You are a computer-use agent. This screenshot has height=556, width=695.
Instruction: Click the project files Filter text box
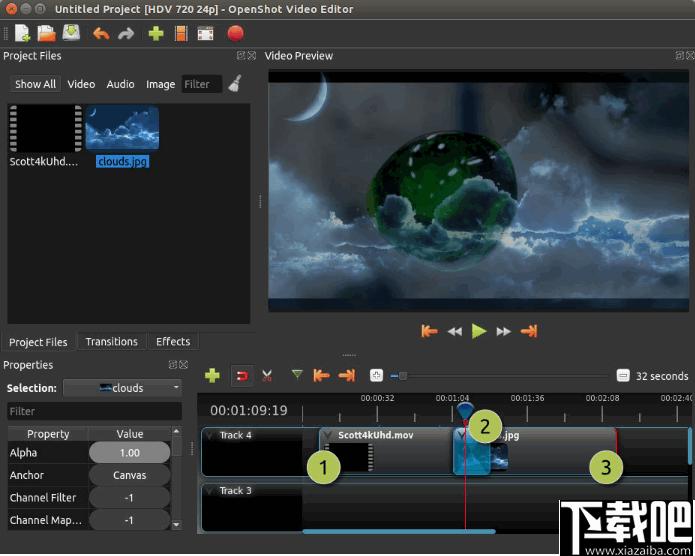202,84
